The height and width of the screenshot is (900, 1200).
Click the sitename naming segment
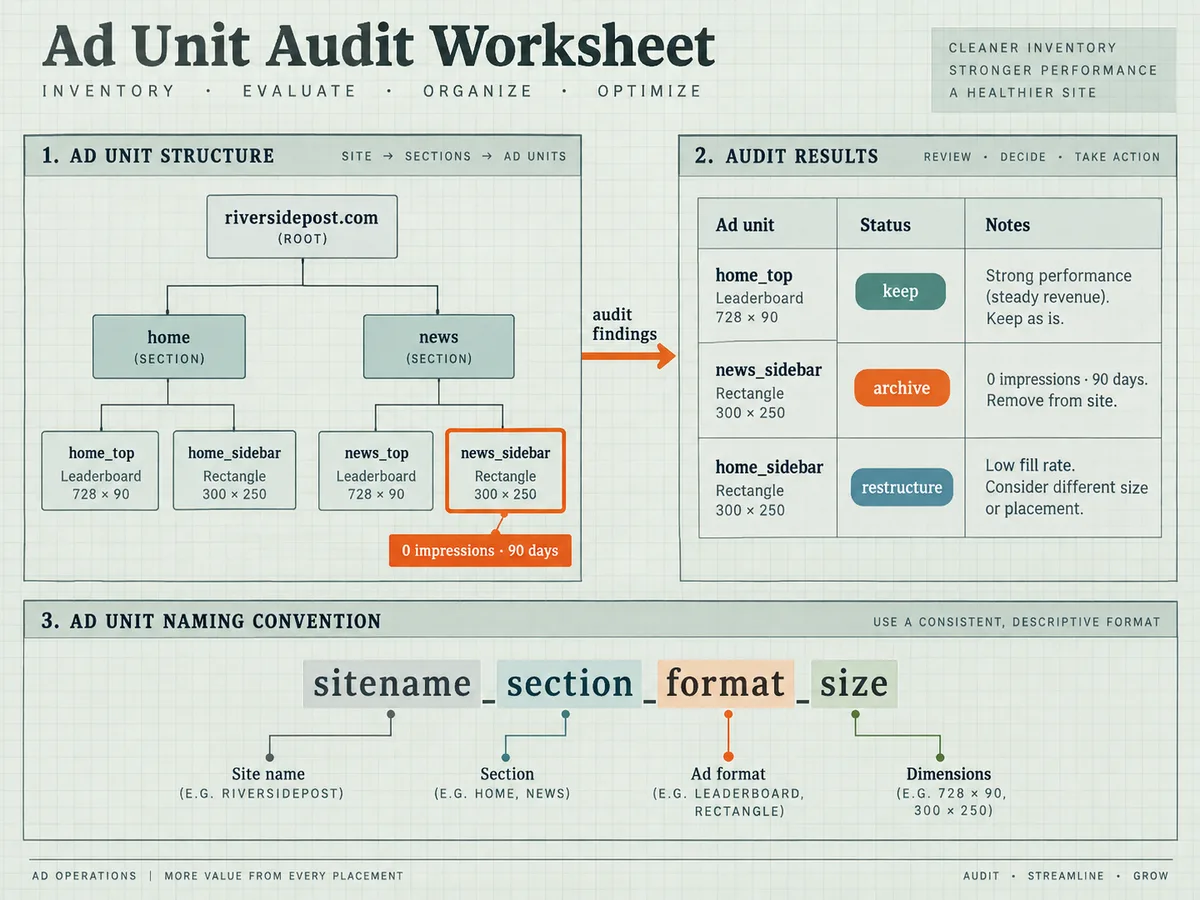[391, 683]
